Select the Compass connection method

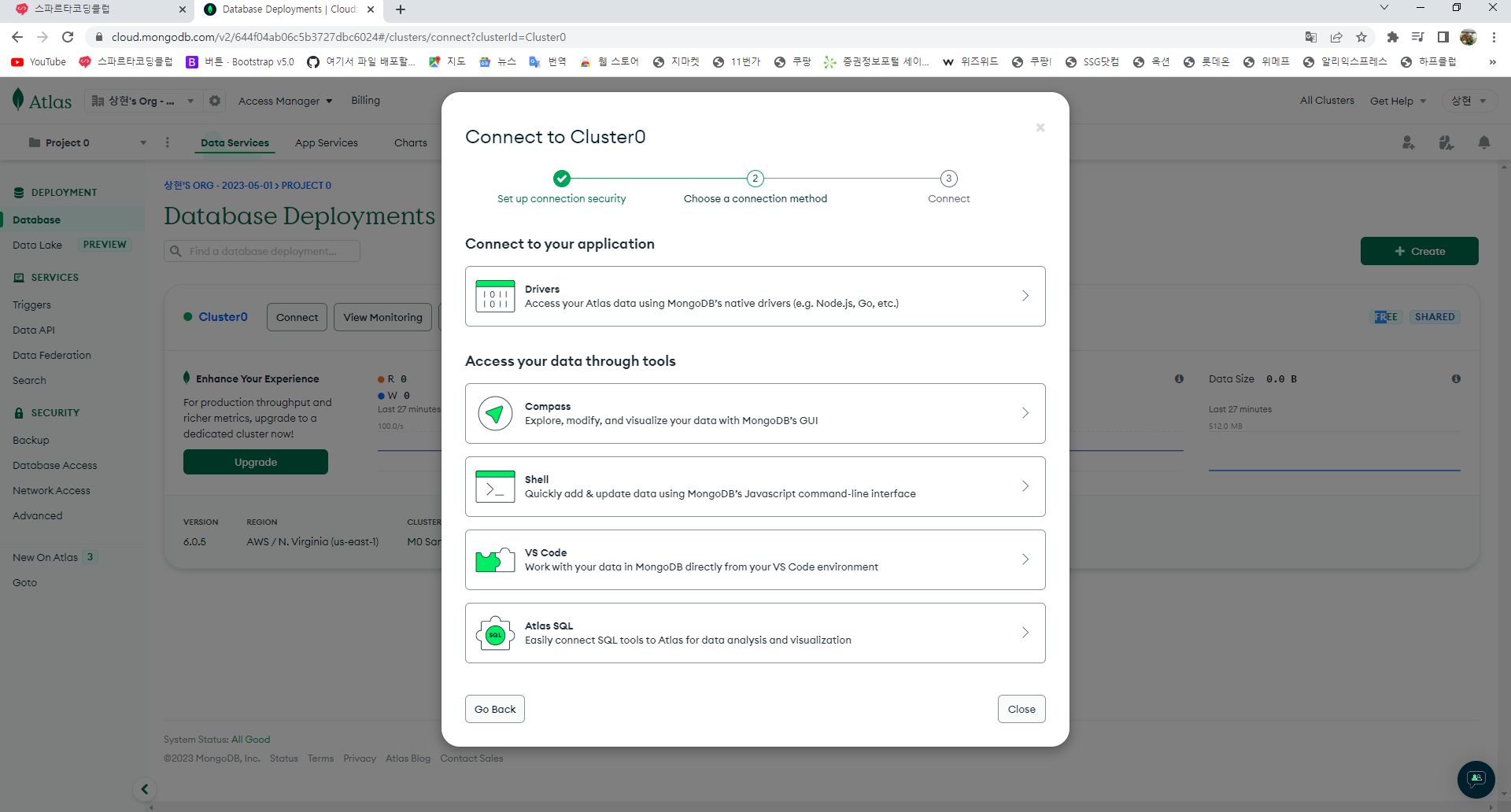point(755,413)
